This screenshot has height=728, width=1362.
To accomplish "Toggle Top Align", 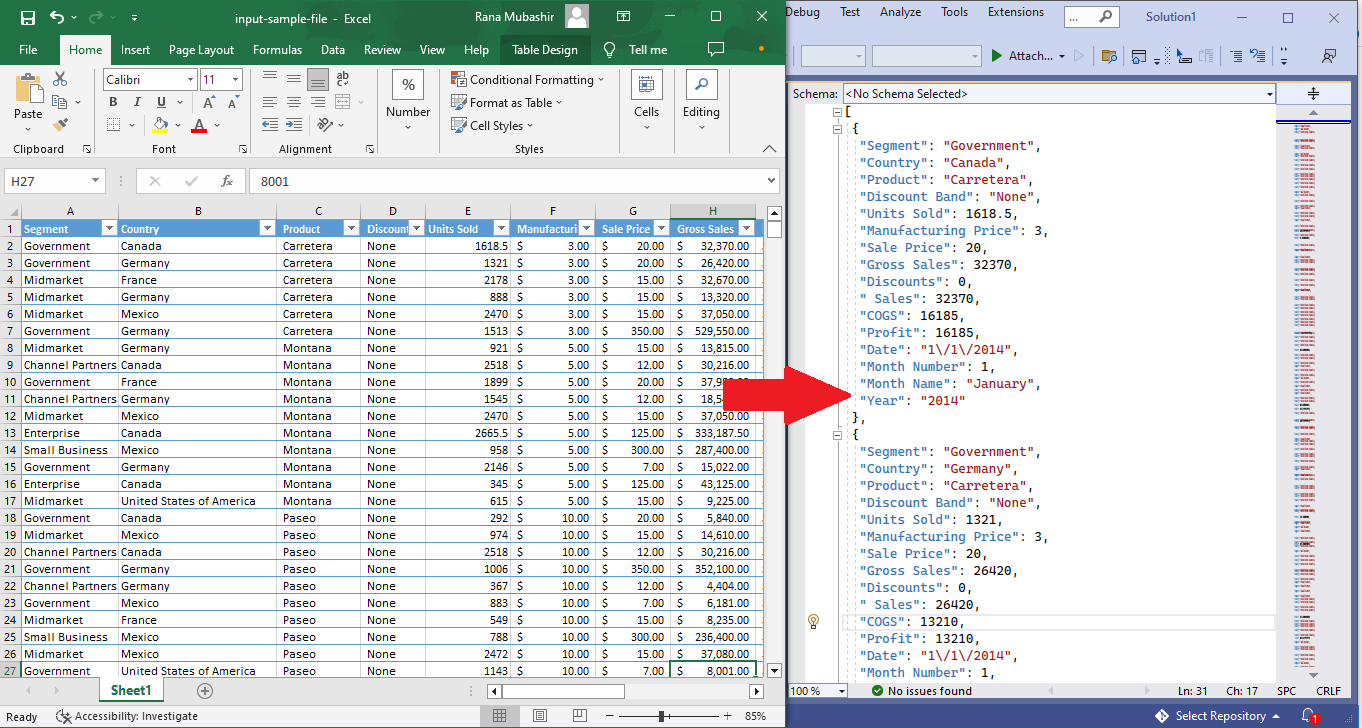I will 270,79.
